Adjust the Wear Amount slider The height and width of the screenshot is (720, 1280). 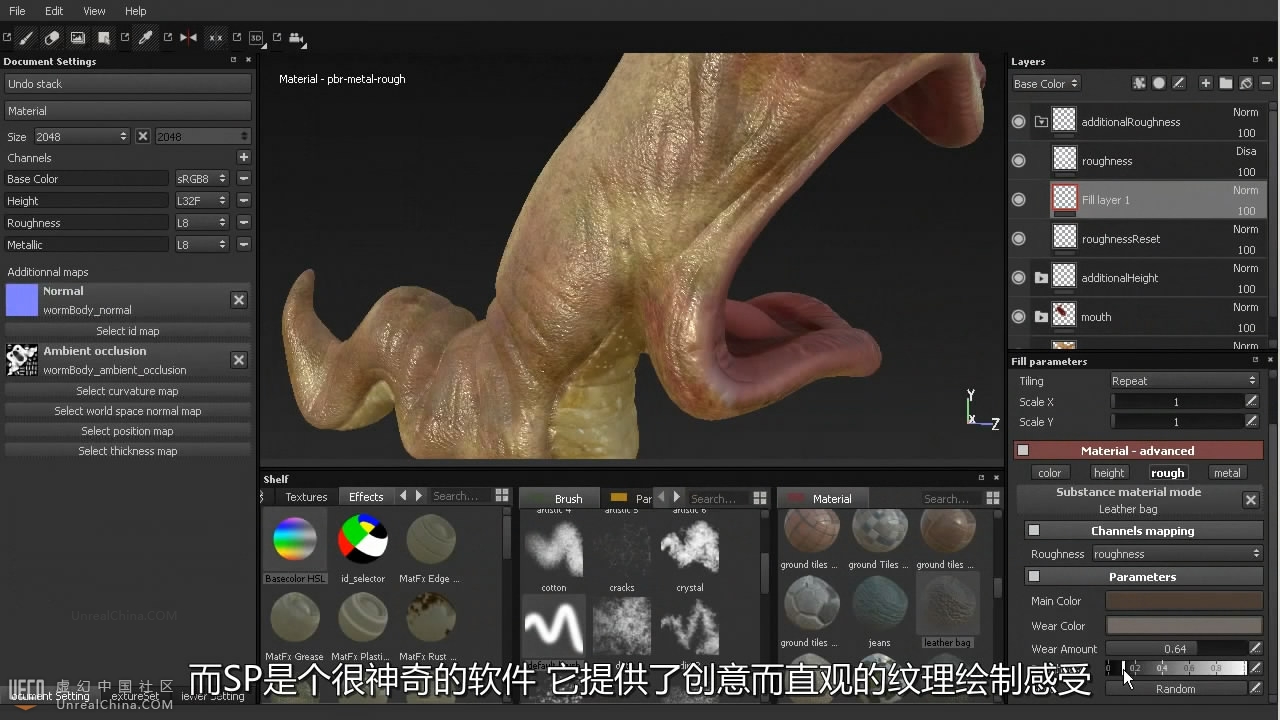click(x=1175, y=649)
